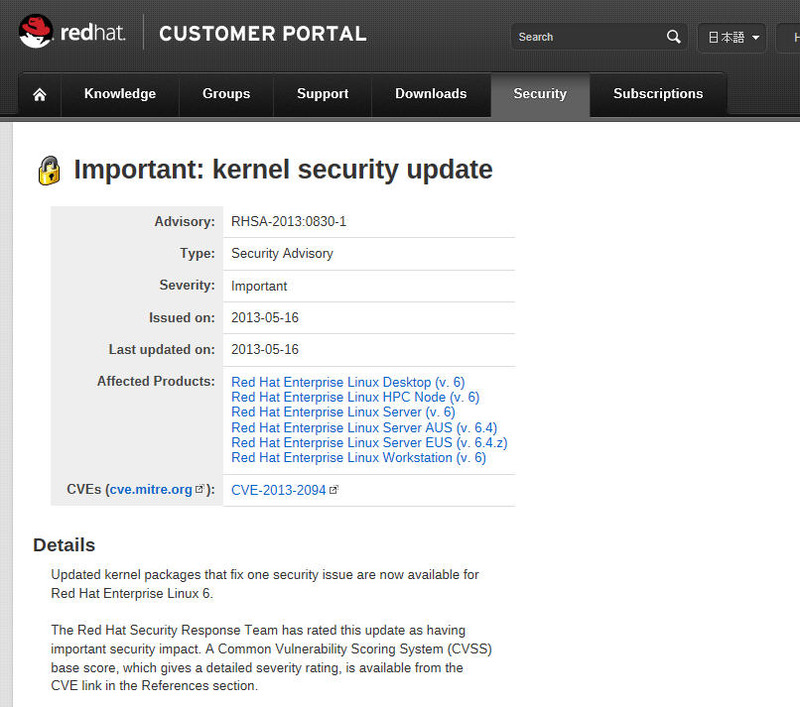800x707 pixels.
Task: Open Red Hat Enterprise Linux Workstation link
Action: coord(358,457)
